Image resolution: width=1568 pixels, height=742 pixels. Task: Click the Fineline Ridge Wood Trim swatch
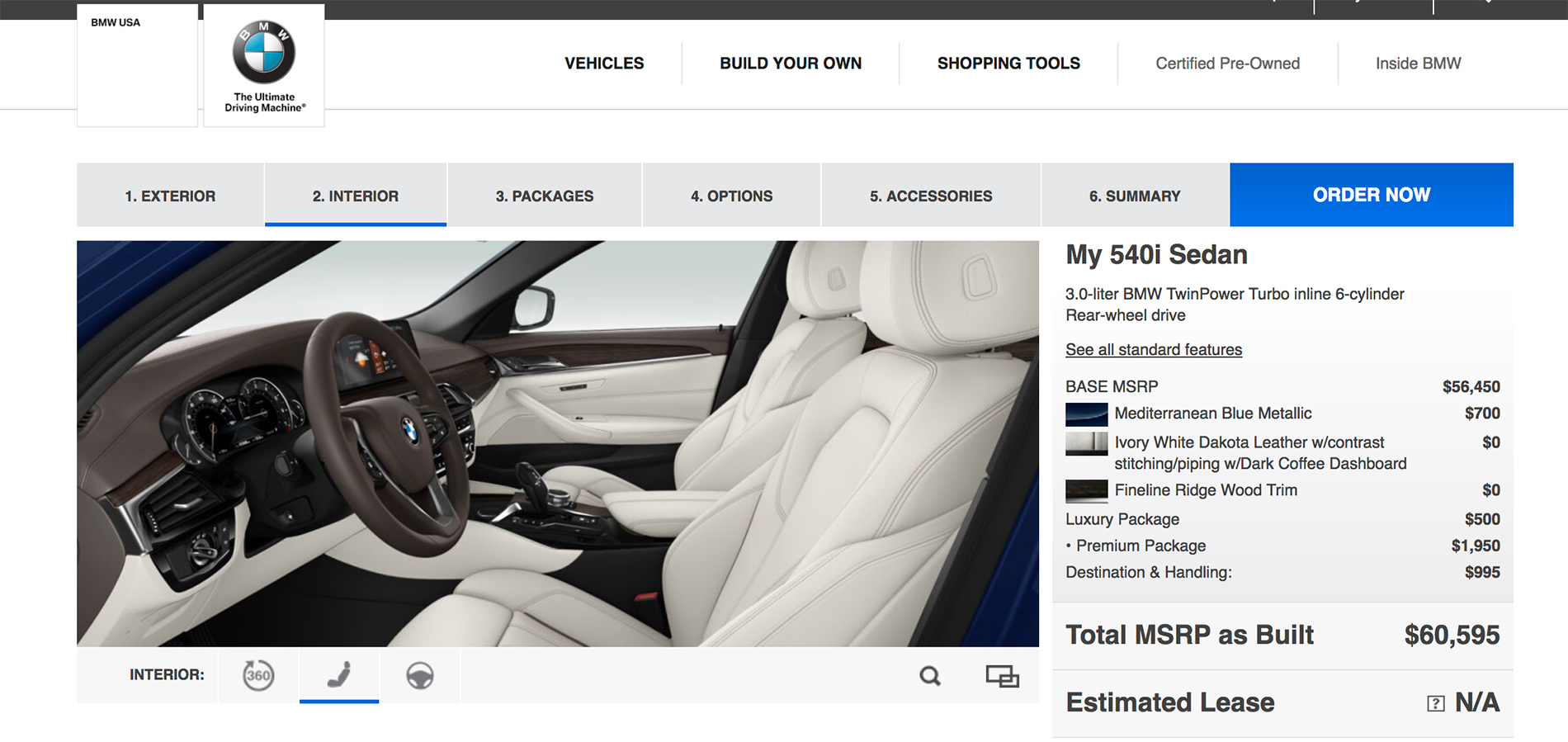click(1086, 491)
